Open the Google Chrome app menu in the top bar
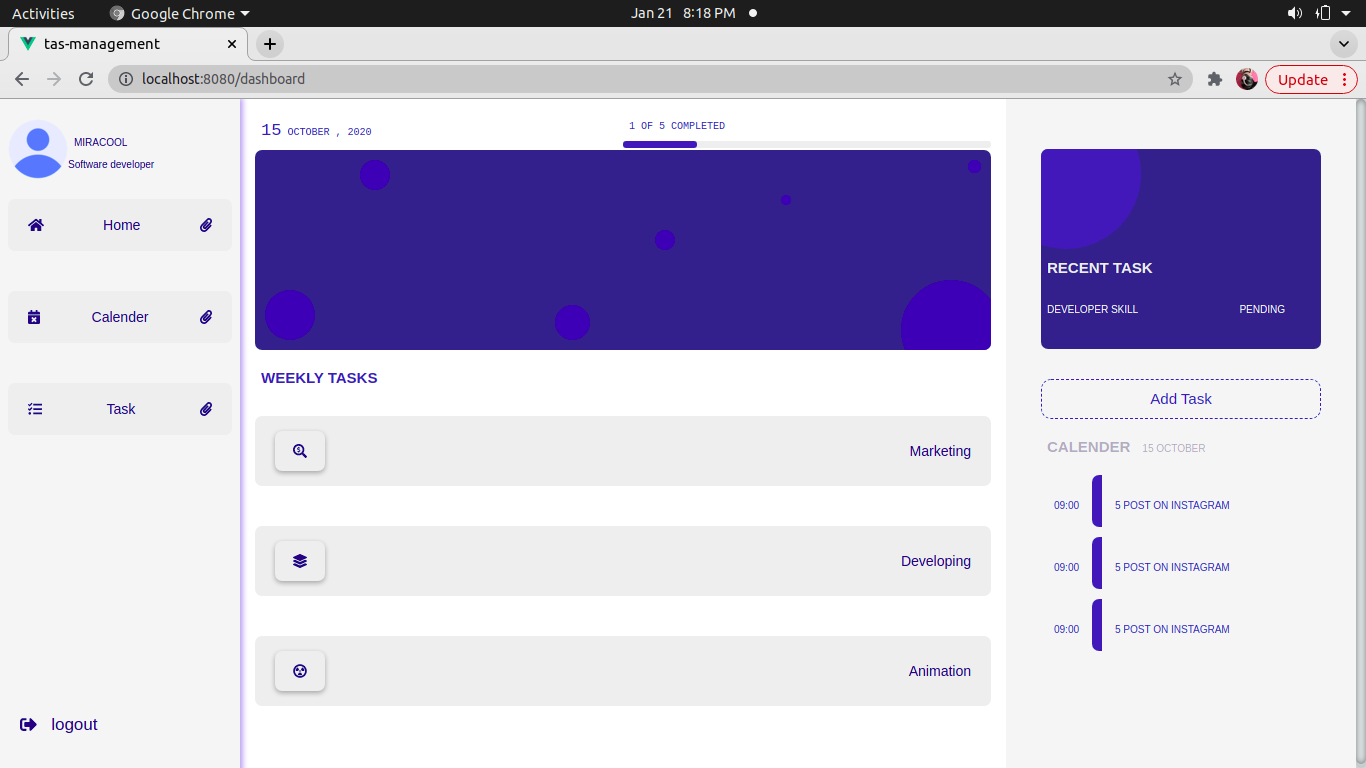1366x768 pixels. pyautogui.click(x=180, y=13)
